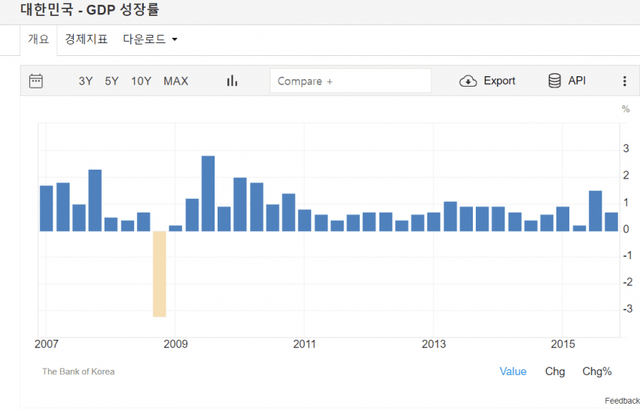Click the API database icon

coord(554,81)
